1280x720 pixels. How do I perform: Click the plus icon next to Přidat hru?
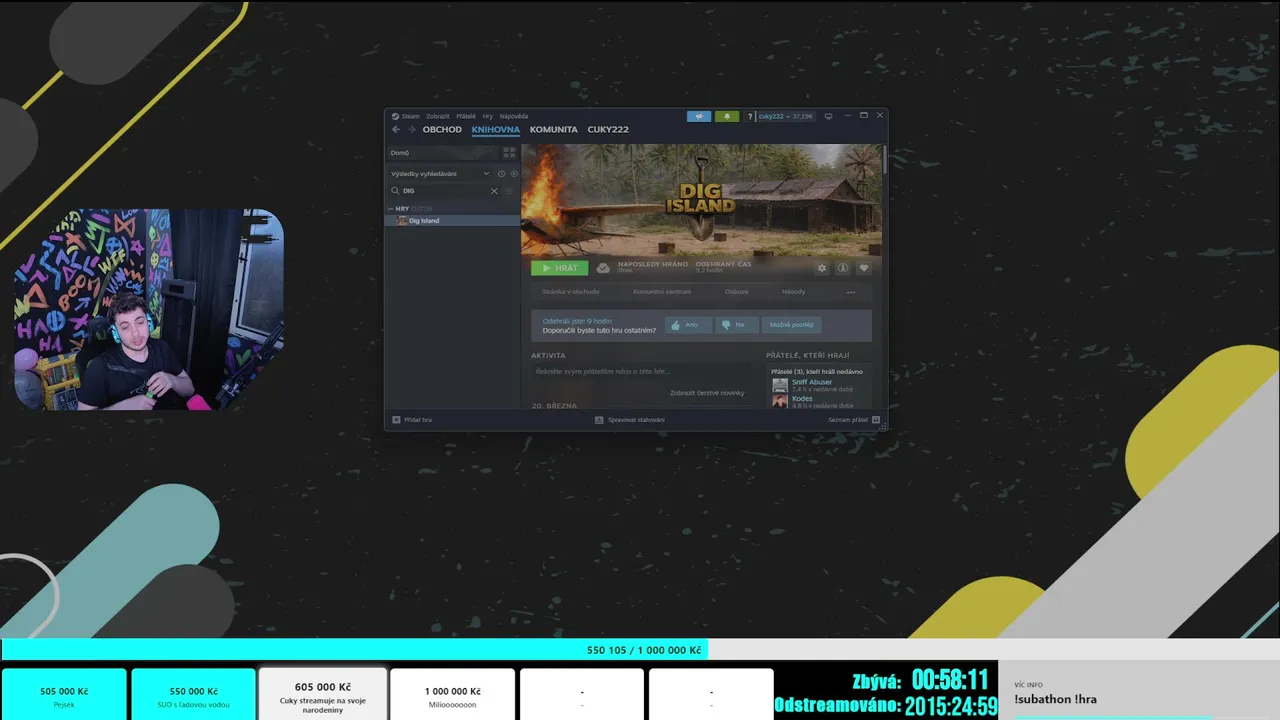point(396,420)
